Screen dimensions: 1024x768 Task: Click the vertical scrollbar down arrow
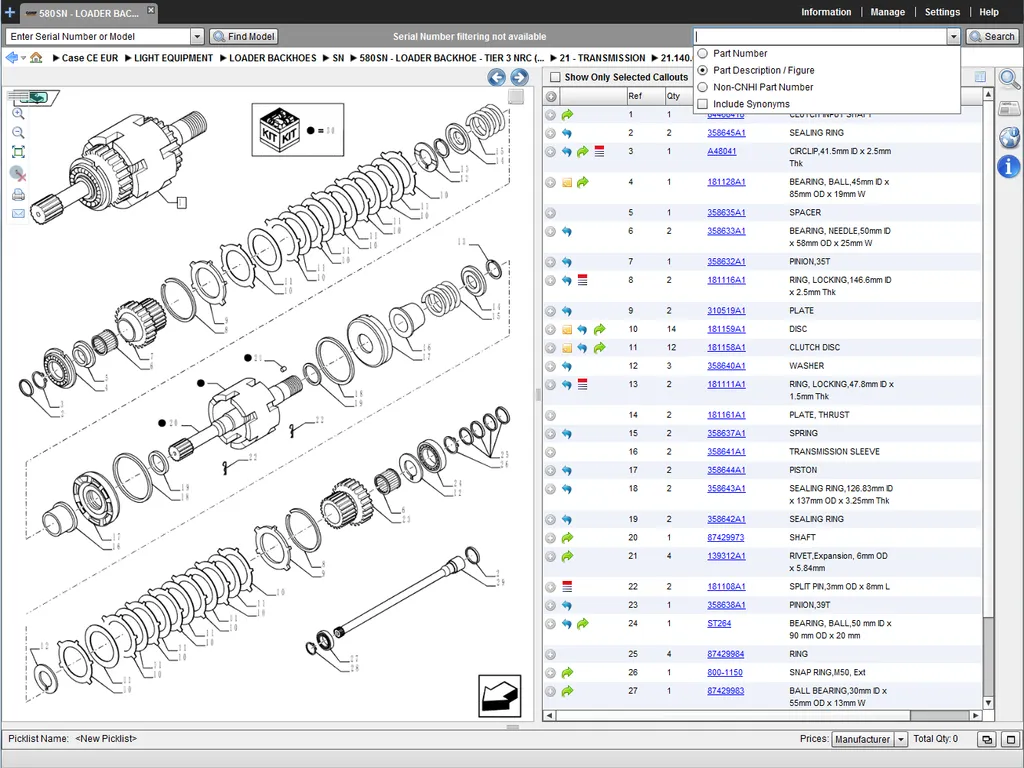pyautogui.click(x=988, y=703)
